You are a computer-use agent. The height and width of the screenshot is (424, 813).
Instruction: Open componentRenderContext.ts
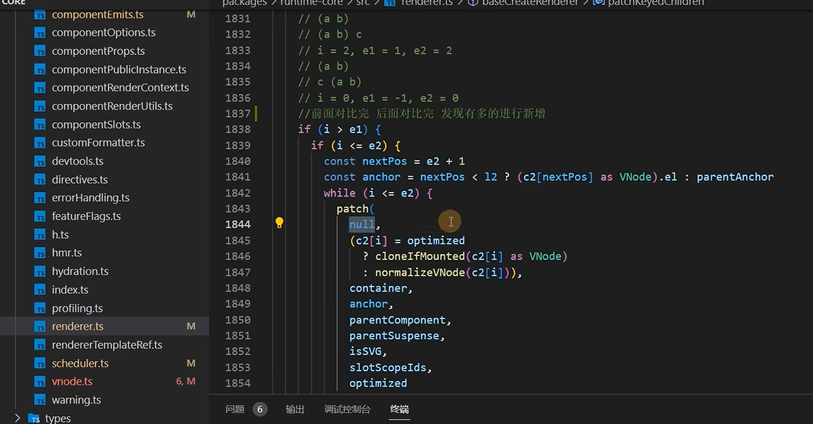pyautogui.click(x=120, y=88)
